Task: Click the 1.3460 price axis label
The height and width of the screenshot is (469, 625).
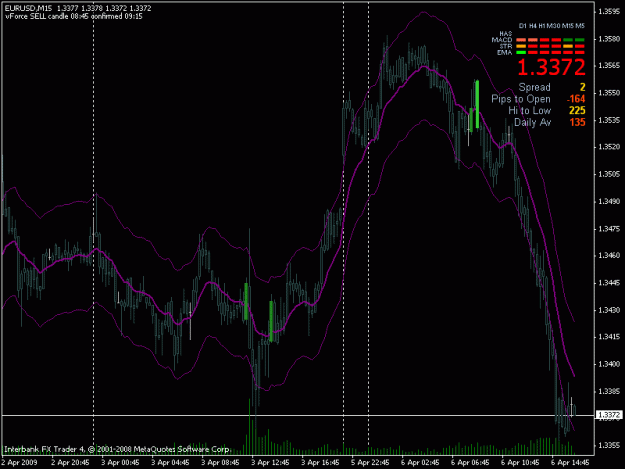Action: point(609,255)
